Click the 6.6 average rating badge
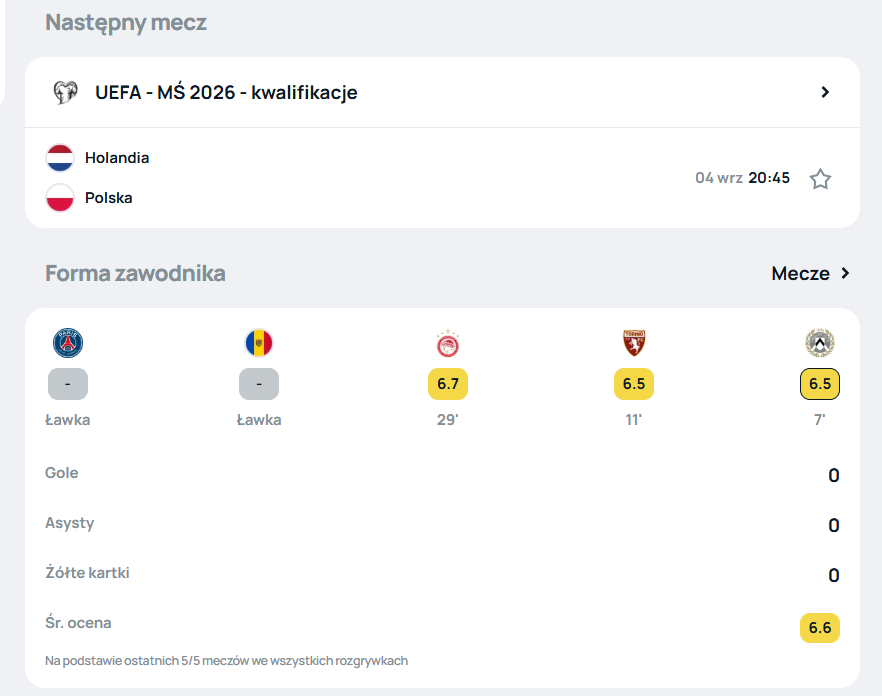The height and width of the screenshot is (696, 882). 820,628
